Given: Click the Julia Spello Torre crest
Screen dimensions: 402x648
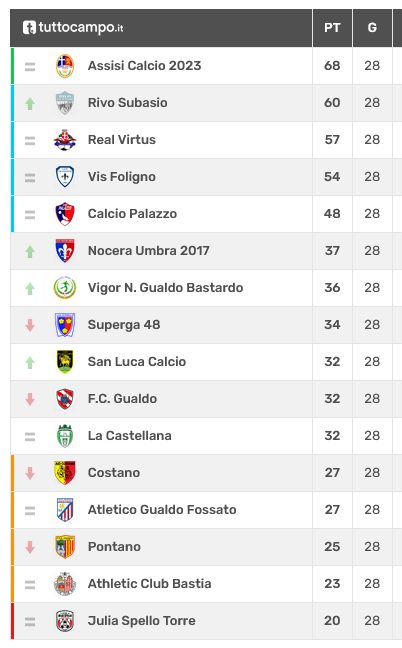Looking at the screenshot, I should 65,621.
